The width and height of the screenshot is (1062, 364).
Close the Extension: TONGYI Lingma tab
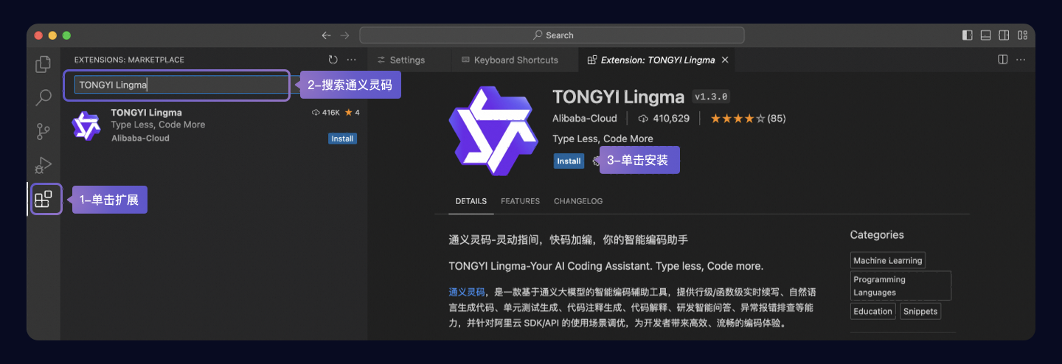pos(725,60)
